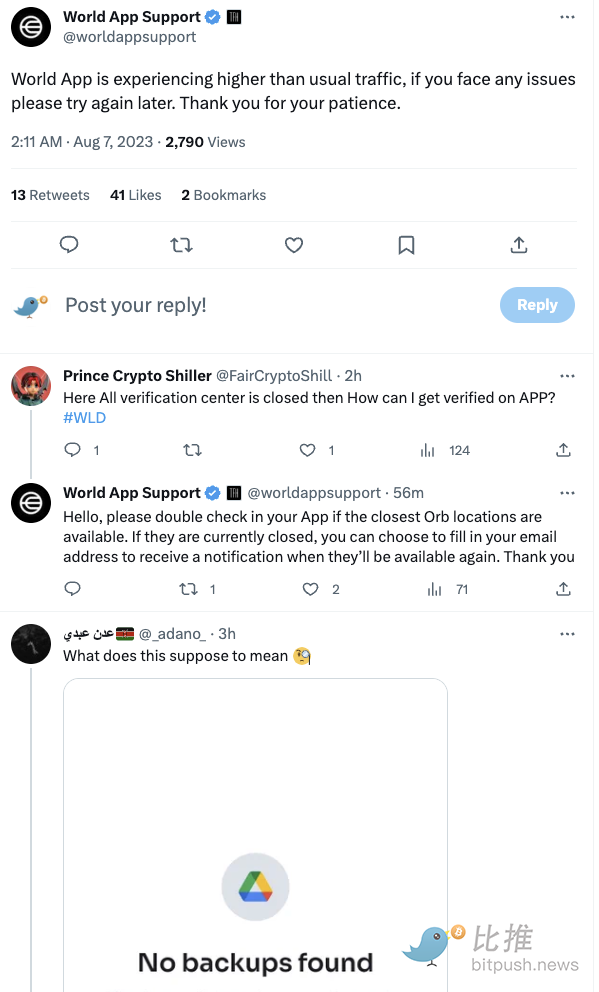The image size is (599, 992).
Task: Open more options on Prince Crypto Shiller reply
Action: [x=567, y=376]
